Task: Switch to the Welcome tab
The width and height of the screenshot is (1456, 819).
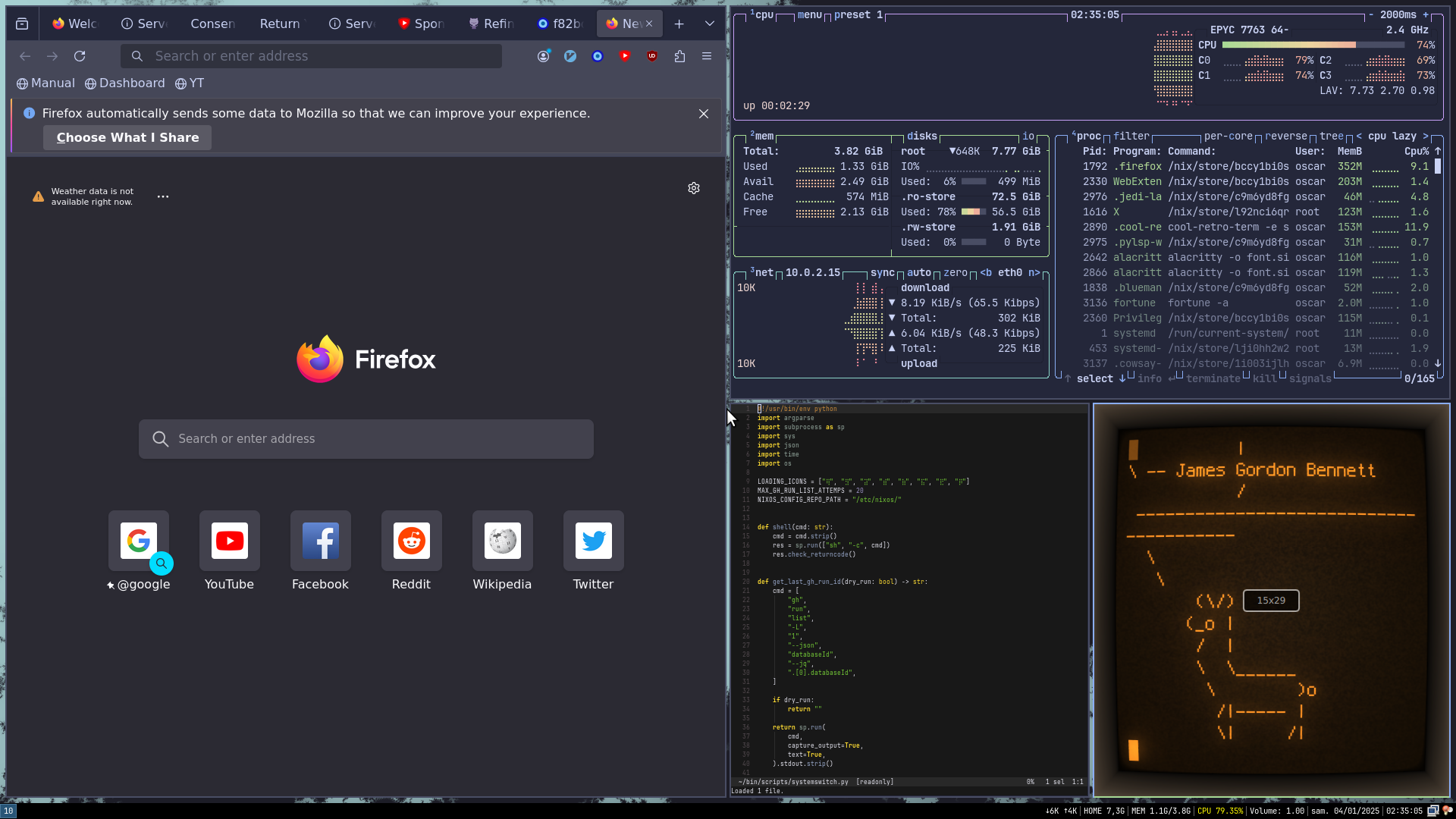Action: [75, 24]
